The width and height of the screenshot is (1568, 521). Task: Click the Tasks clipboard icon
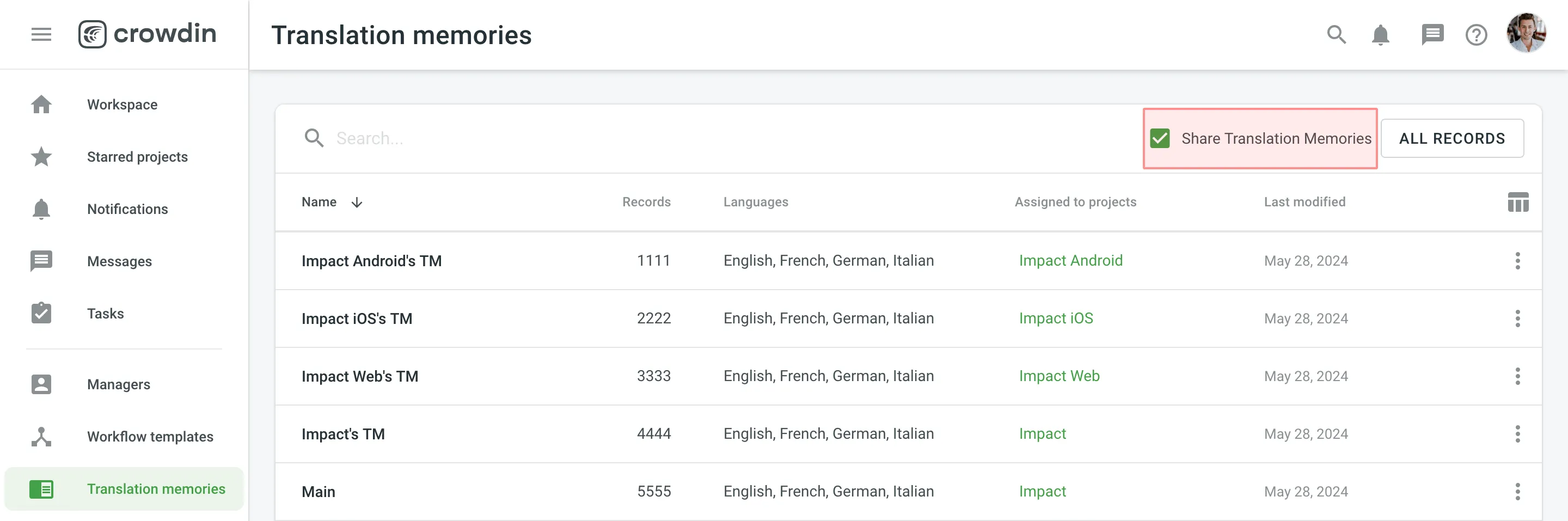[x=41, y=313]
